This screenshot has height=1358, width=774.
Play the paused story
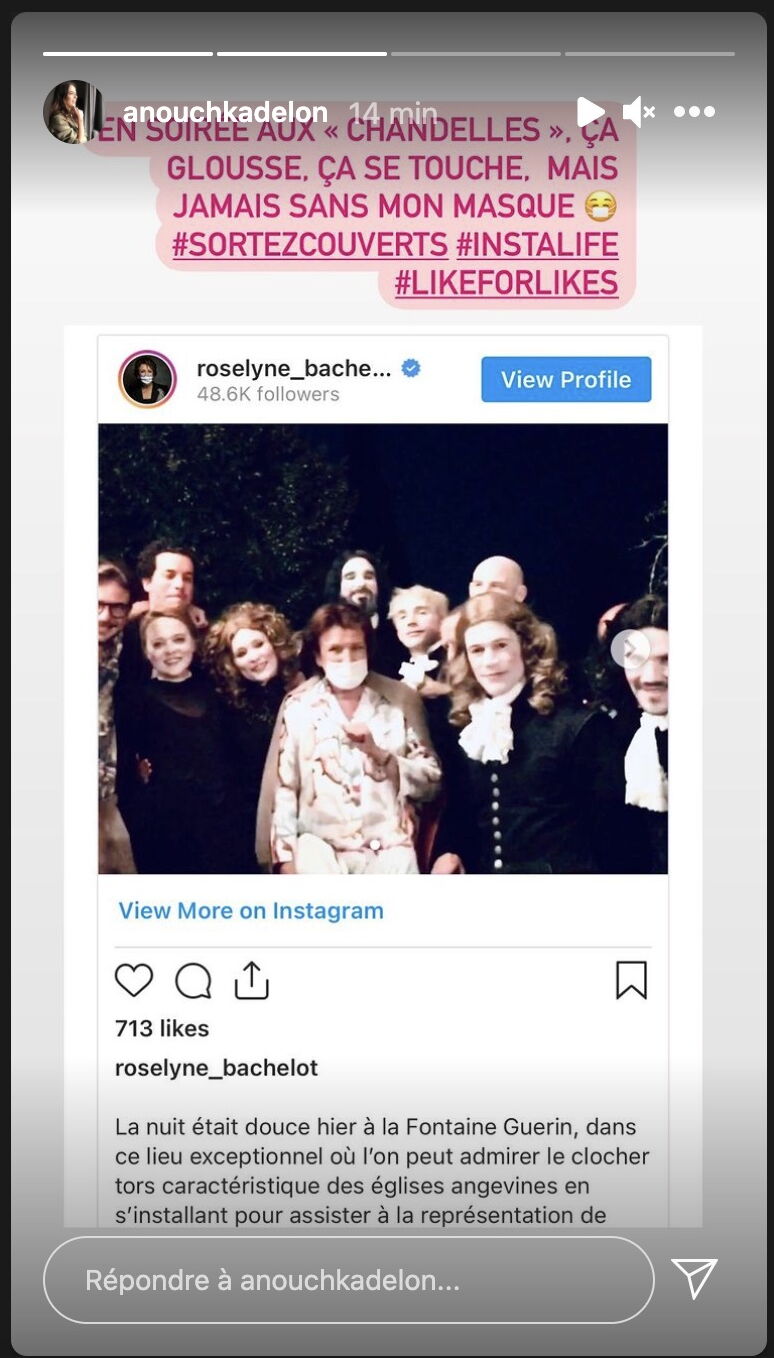[590, 112]
